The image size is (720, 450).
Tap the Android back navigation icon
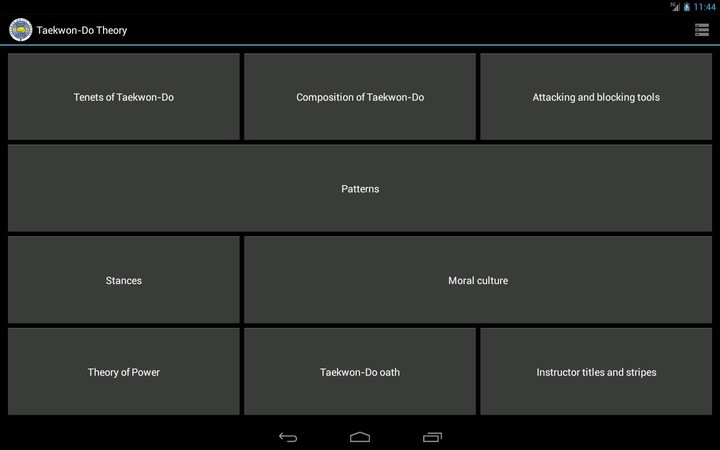coord(288,437)
